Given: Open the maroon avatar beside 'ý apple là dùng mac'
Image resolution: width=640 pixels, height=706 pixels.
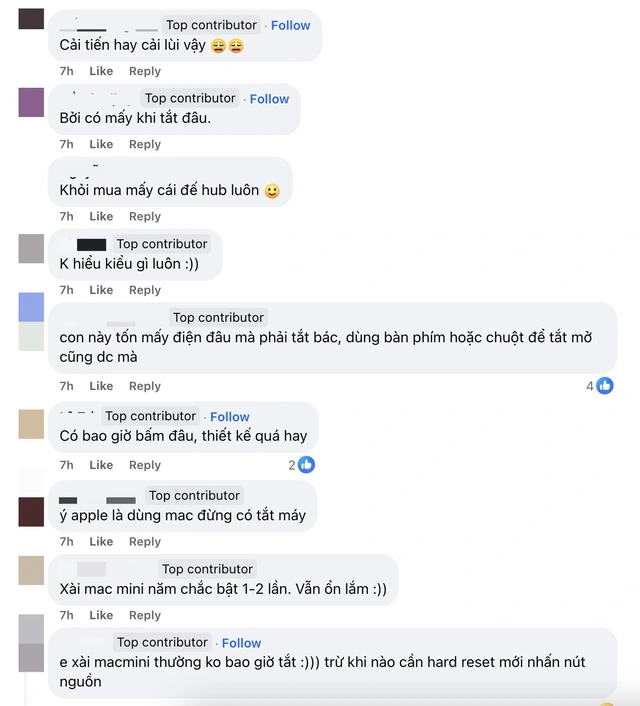Looking at the screenshot, I should pyautogui.click(x=31, y=512).
